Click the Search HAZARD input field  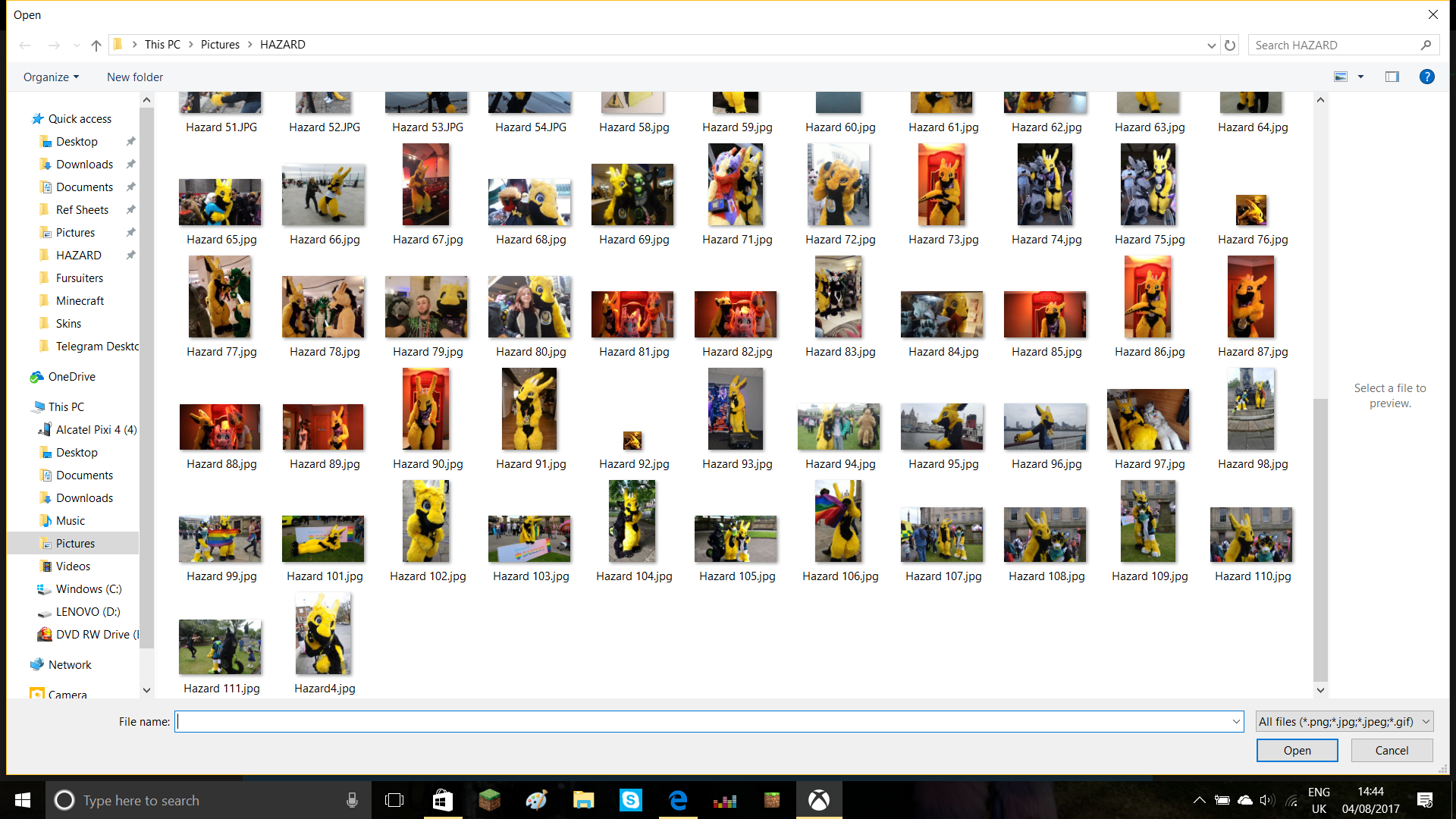click(x=1335, y=45)
